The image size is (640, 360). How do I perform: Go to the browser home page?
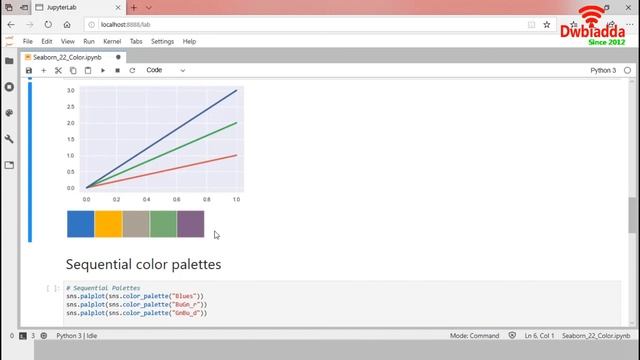pos(67,25)
